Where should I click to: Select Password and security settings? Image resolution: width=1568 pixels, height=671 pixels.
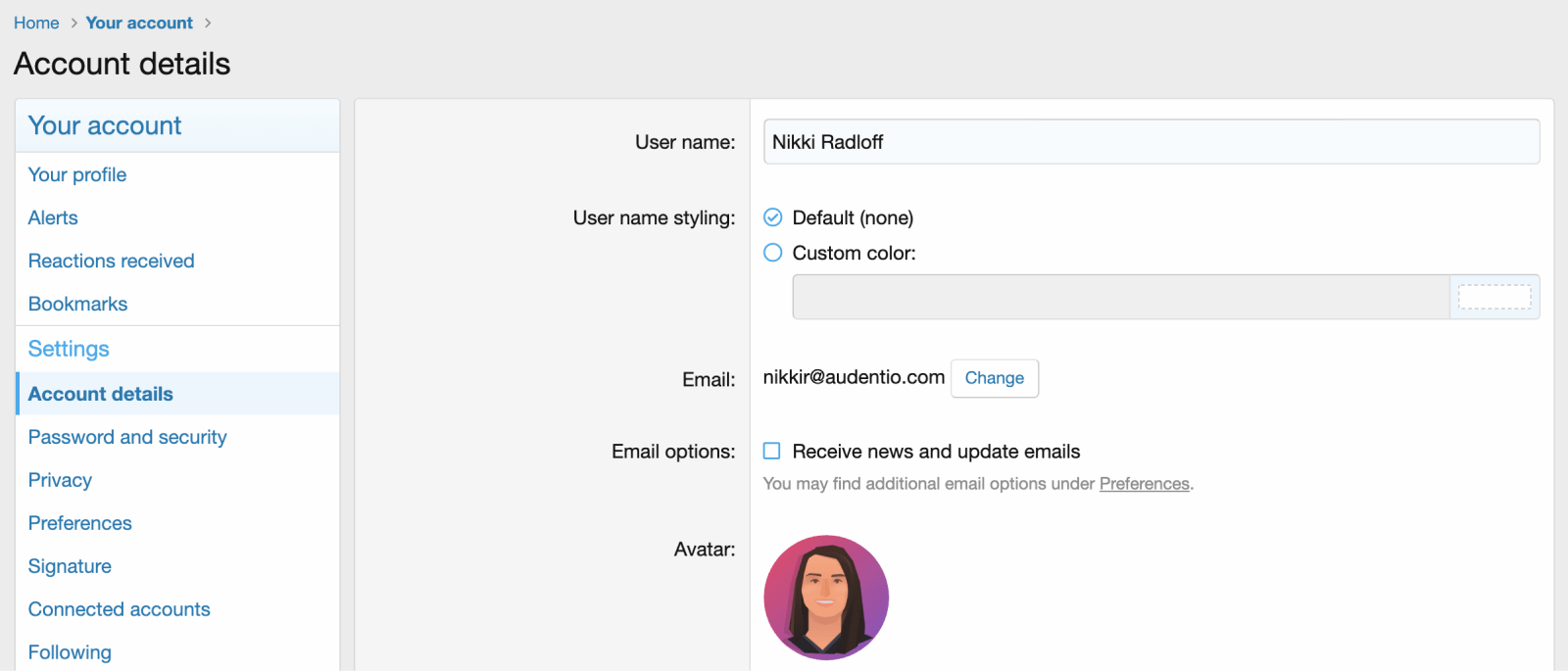(127, 437)
